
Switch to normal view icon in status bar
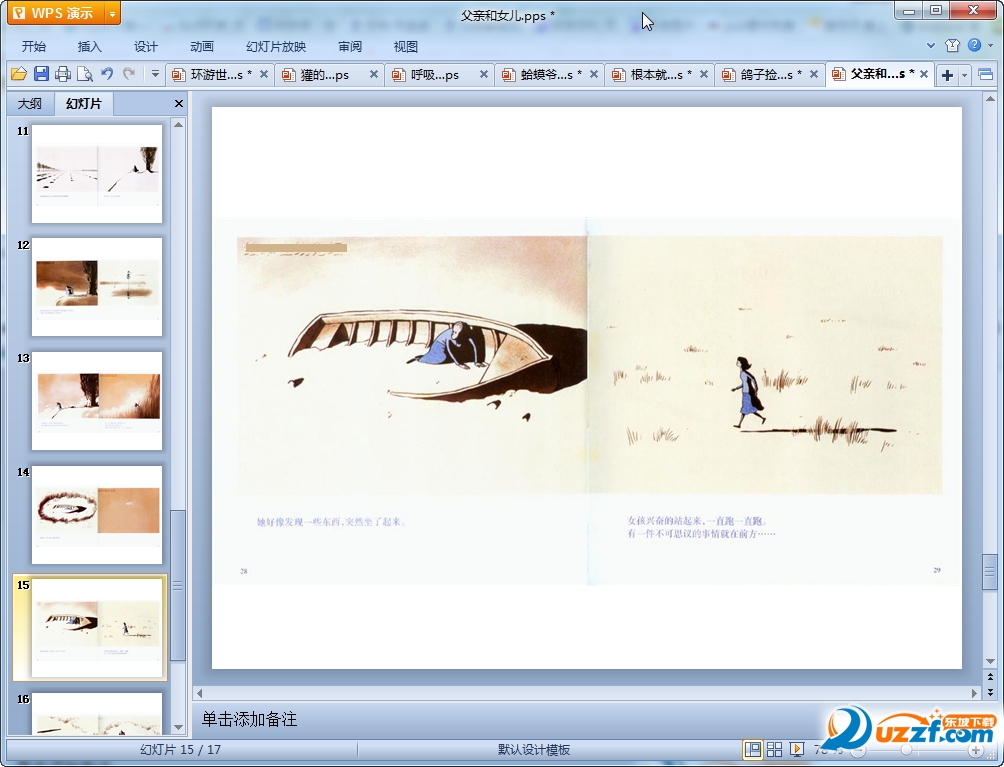[x=753, y=749]
